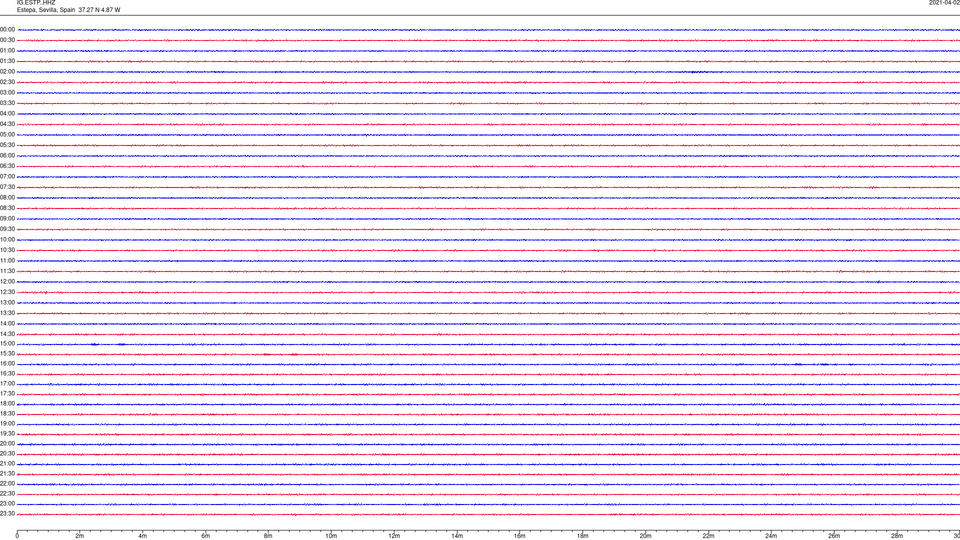This screenshot has width=960, height=540.
Task: Select the 16:00 row time
Action: pos(7,364)
